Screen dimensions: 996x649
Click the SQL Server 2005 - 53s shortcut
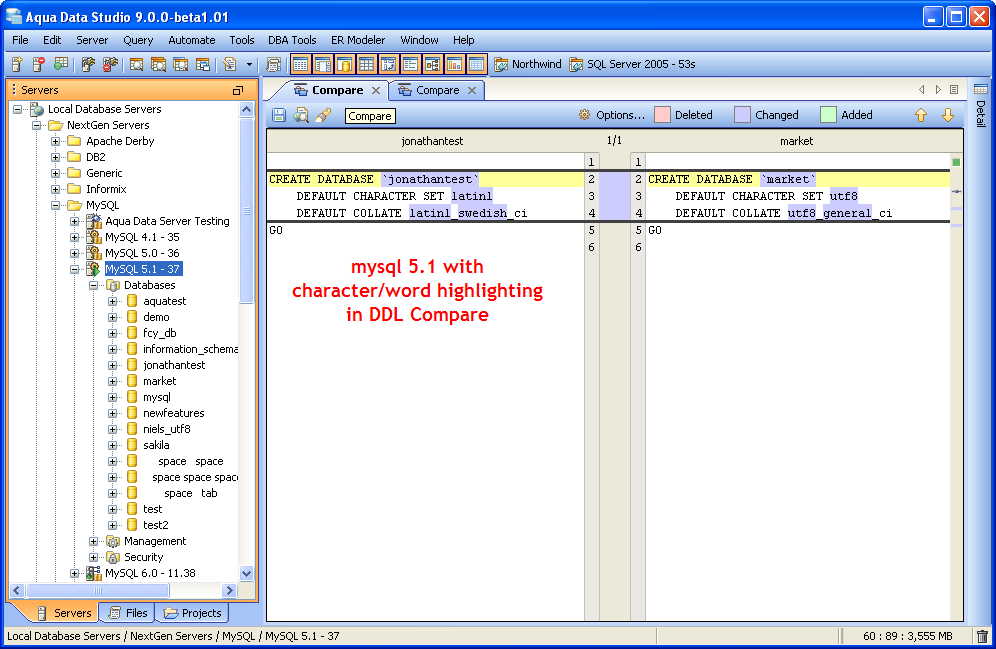pos(632,64)
